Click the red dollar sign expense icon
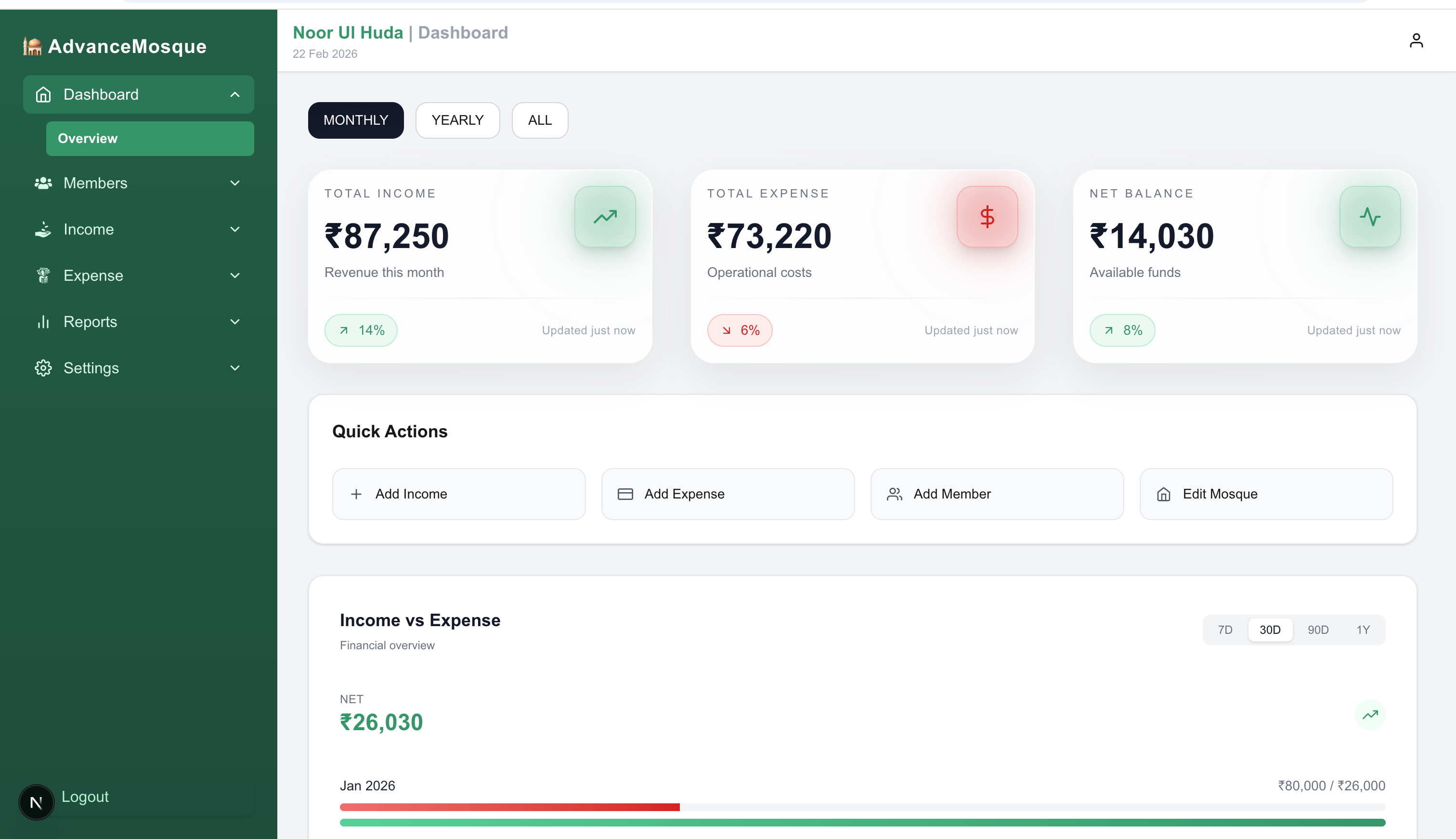The image size is (1456, 839). click(x=987, y=217)
